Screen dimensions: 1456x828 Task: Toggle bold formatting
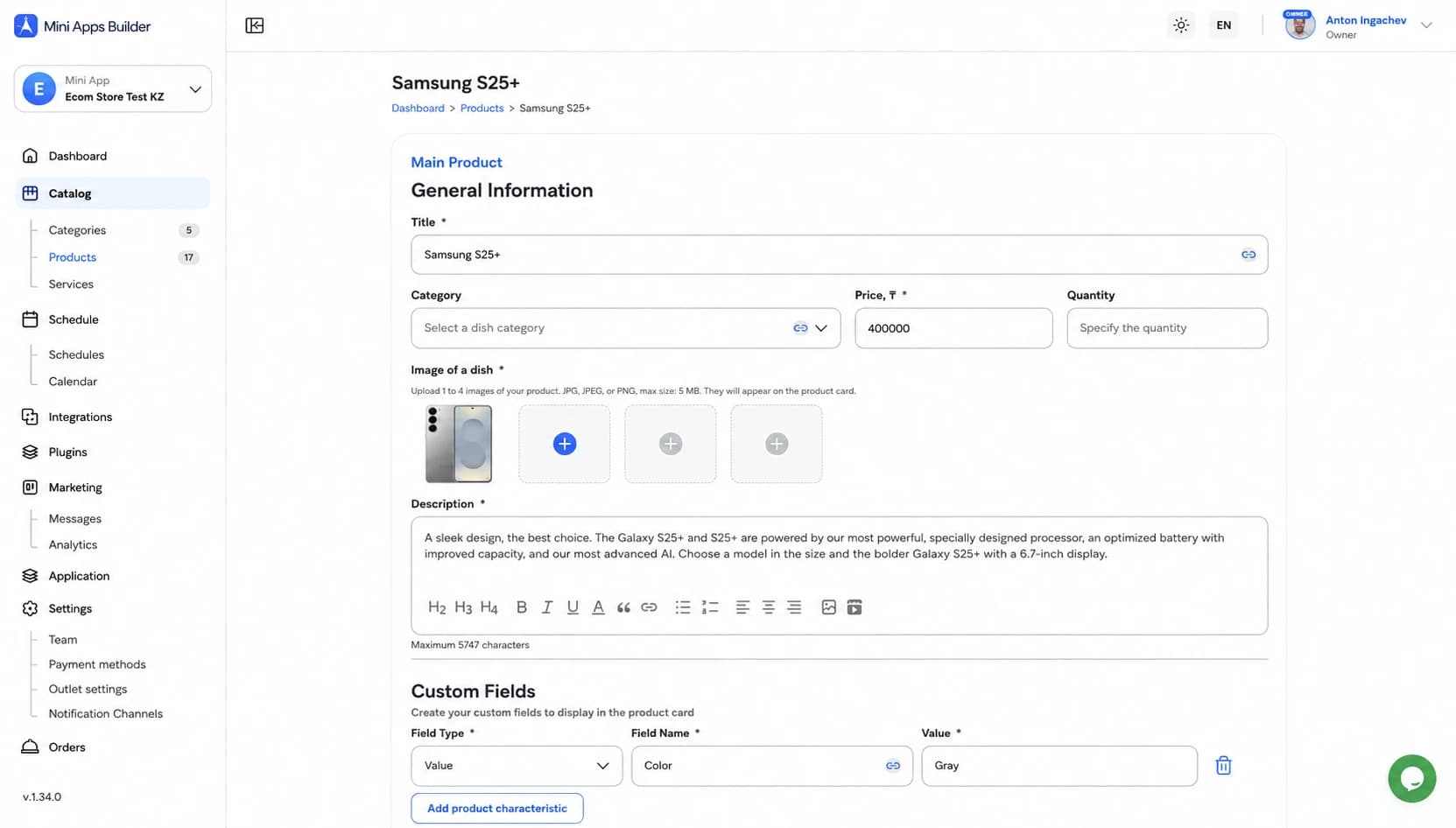pyautogui.click(x=522, y=607)
